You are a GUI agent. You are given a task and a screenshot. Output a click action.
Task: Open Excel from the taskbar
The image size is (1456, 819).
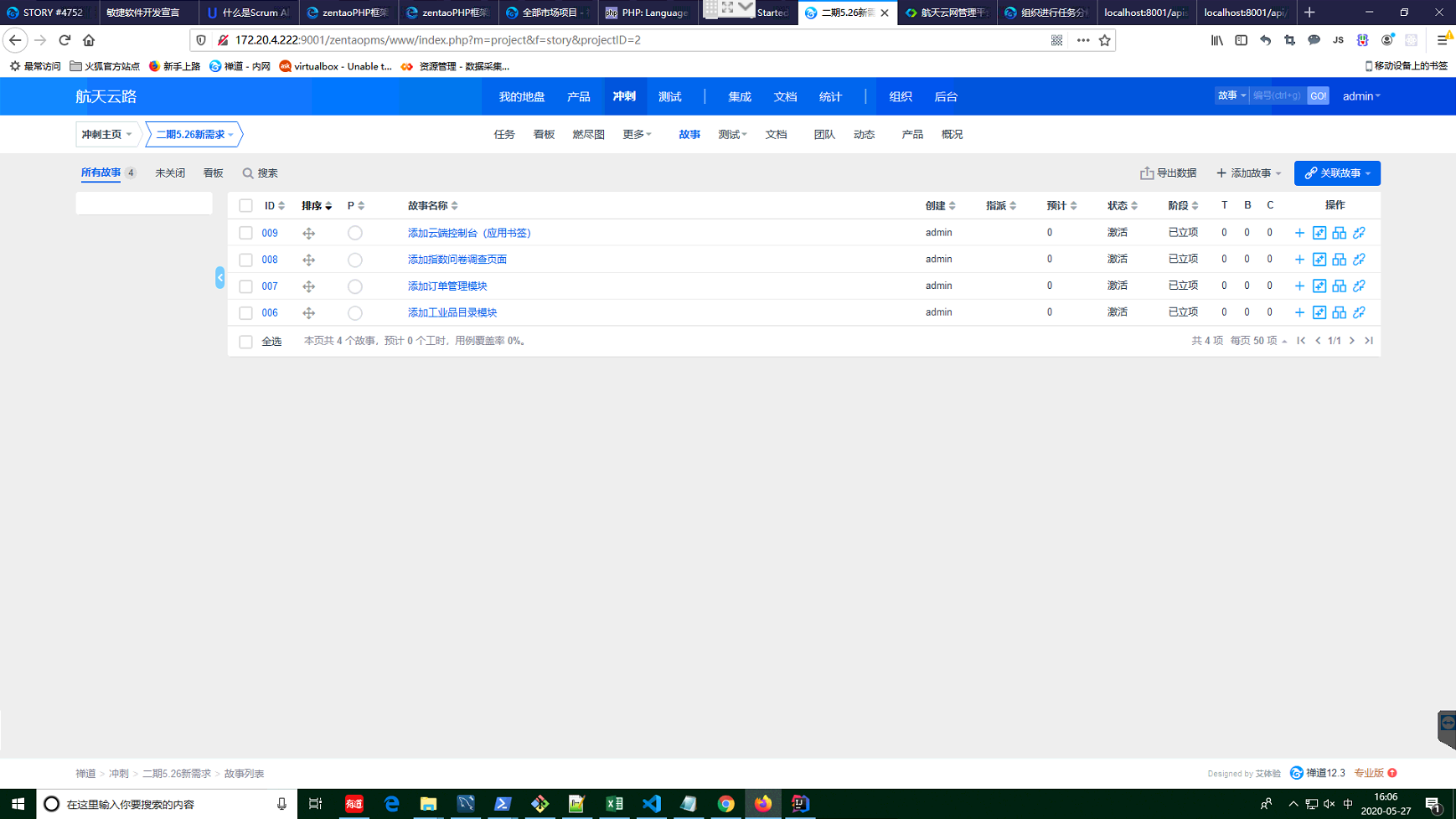coord(614,804)
